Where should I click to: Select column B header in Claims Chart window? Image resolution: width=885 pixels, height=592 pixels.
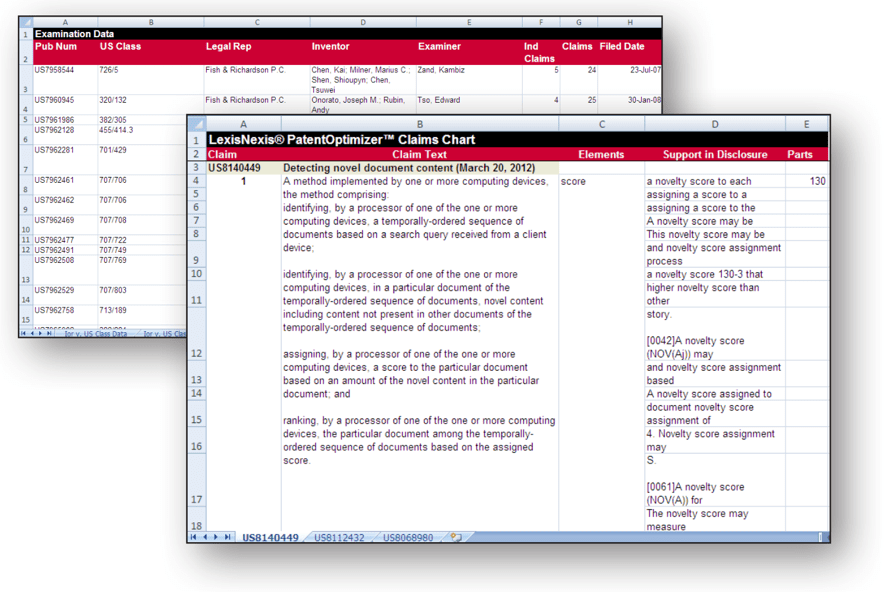point(419,124)
